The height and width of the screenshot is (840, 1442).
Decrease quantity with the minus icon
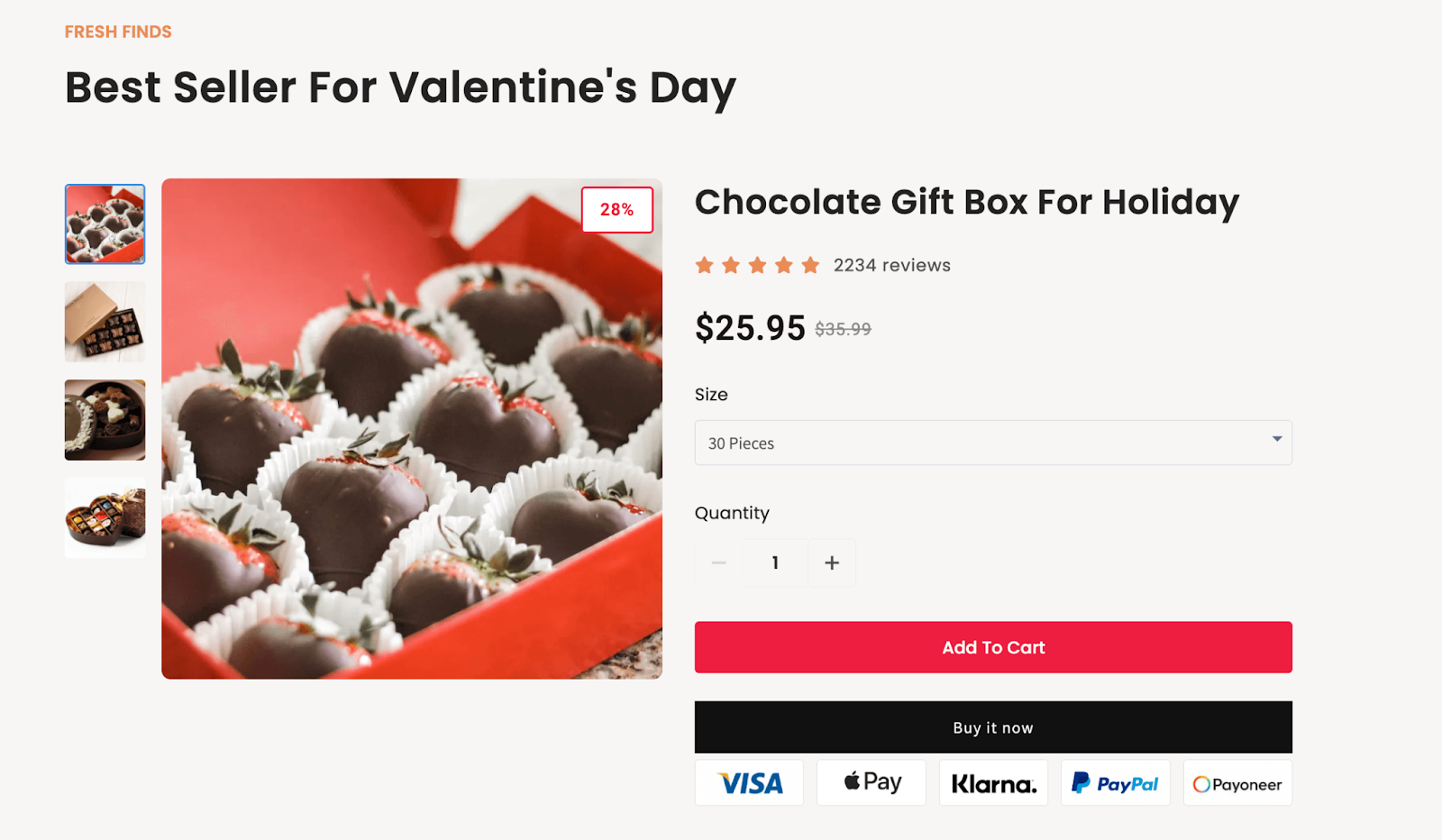pyautogui.click(x=719, y=563)
